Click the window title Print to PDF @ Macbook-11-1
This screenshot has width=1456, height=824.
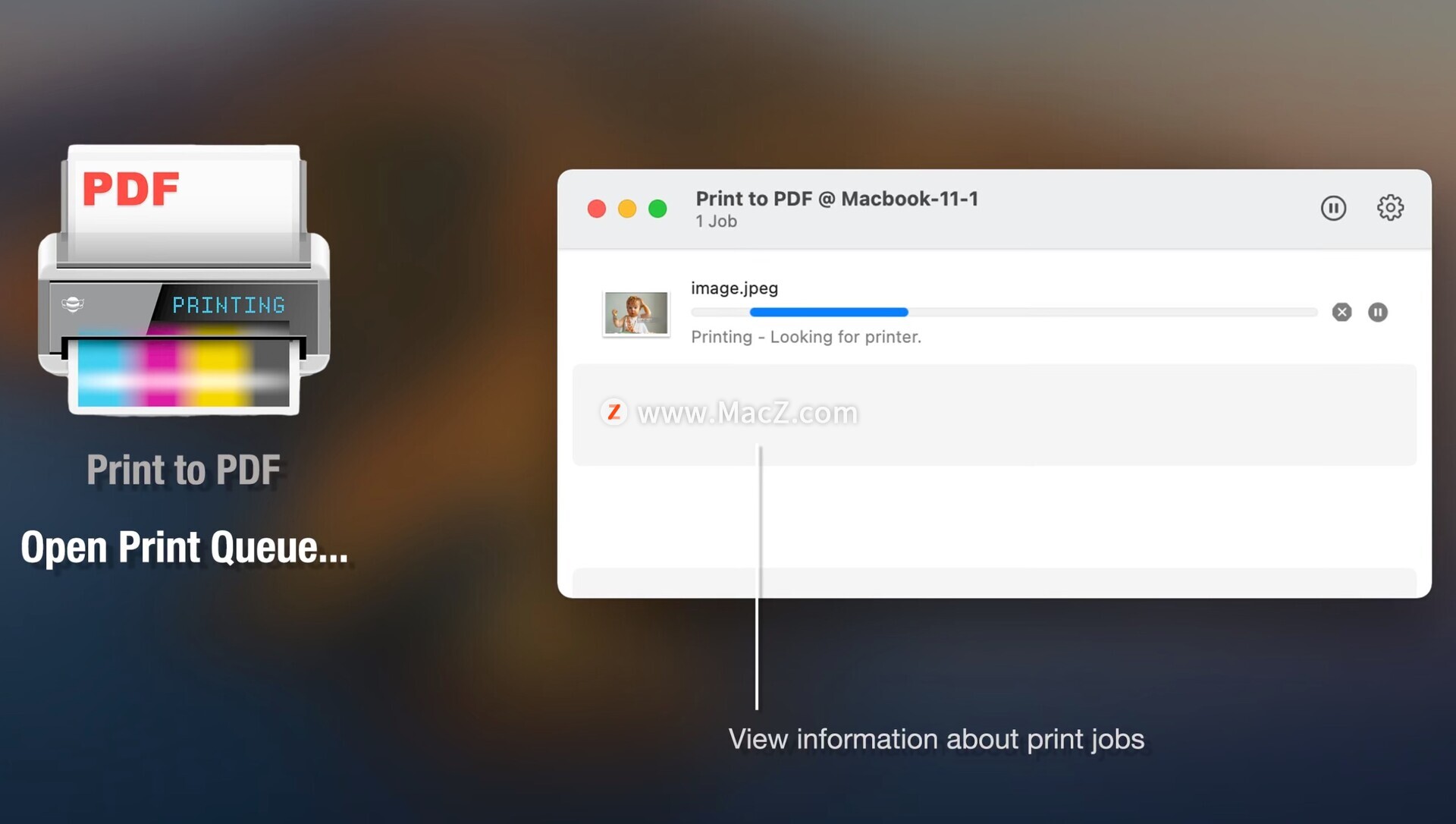pyautogui.click(x=836, y=199)
